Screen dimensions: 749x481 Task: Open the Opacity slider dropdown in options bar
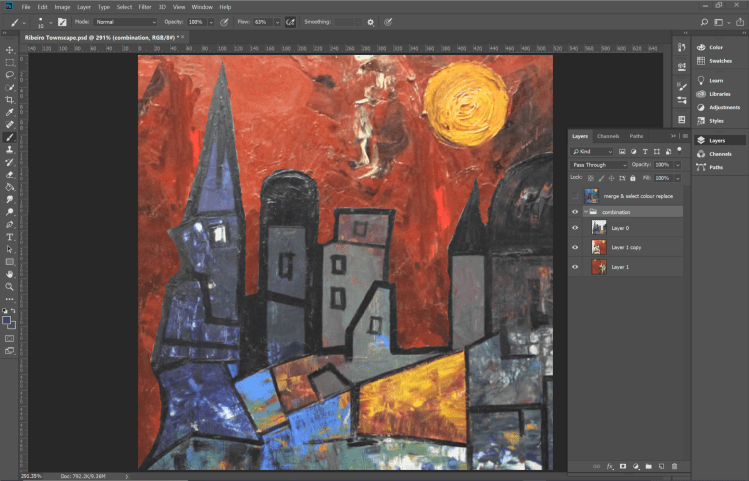(211, 22)
